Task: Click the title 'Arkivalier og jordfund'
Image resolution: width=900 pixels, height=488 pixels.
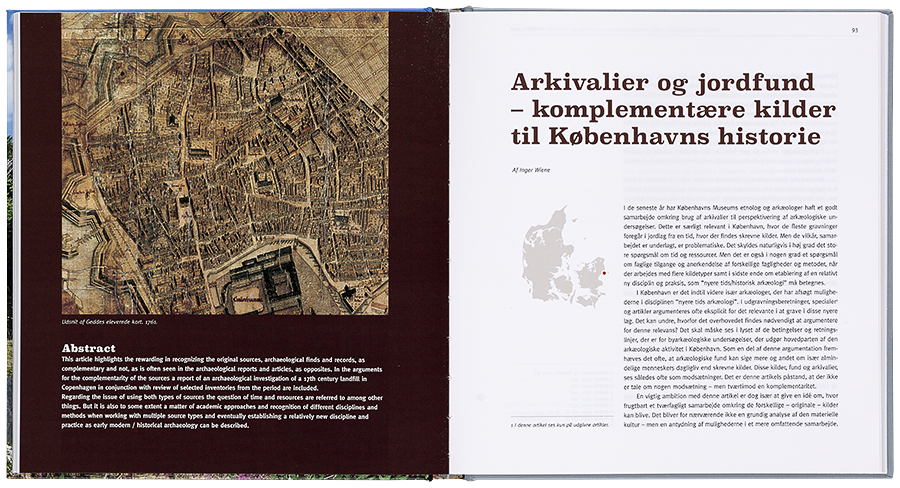Action: click(x=662, y=83)
